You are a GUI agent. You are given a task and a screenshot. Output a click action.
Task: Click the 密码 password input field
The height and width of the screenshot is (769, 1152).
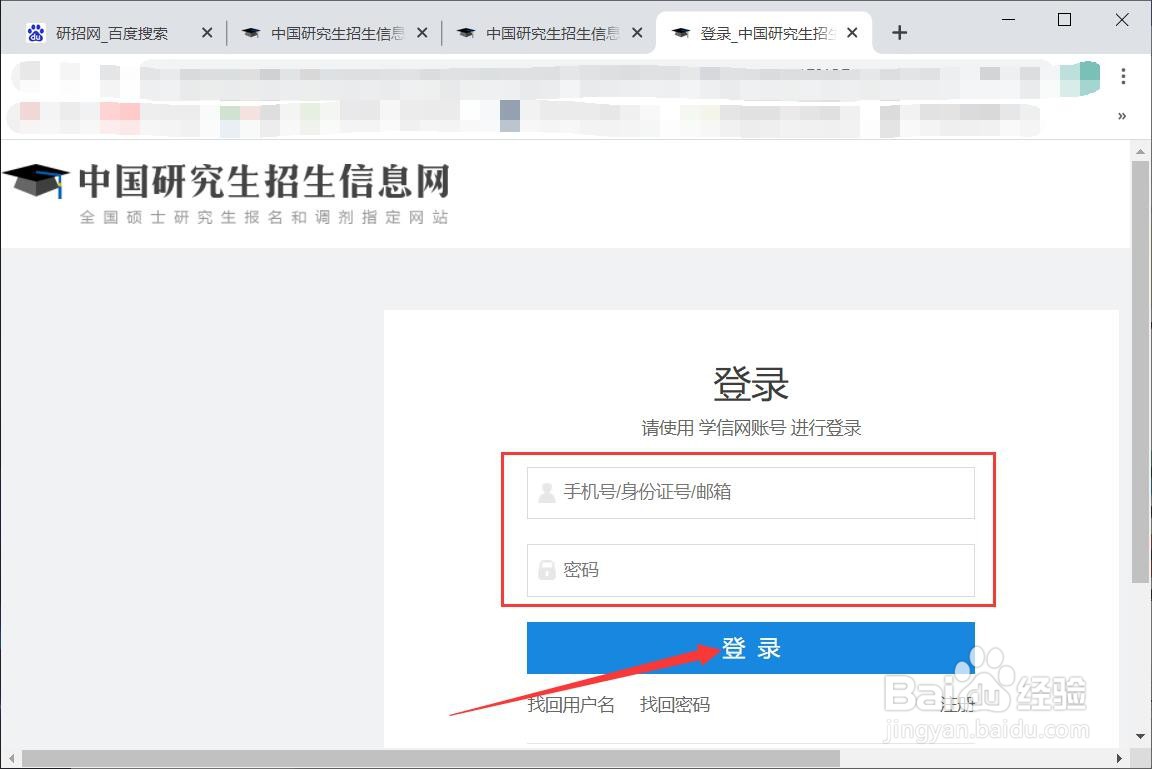coord(750,570)
